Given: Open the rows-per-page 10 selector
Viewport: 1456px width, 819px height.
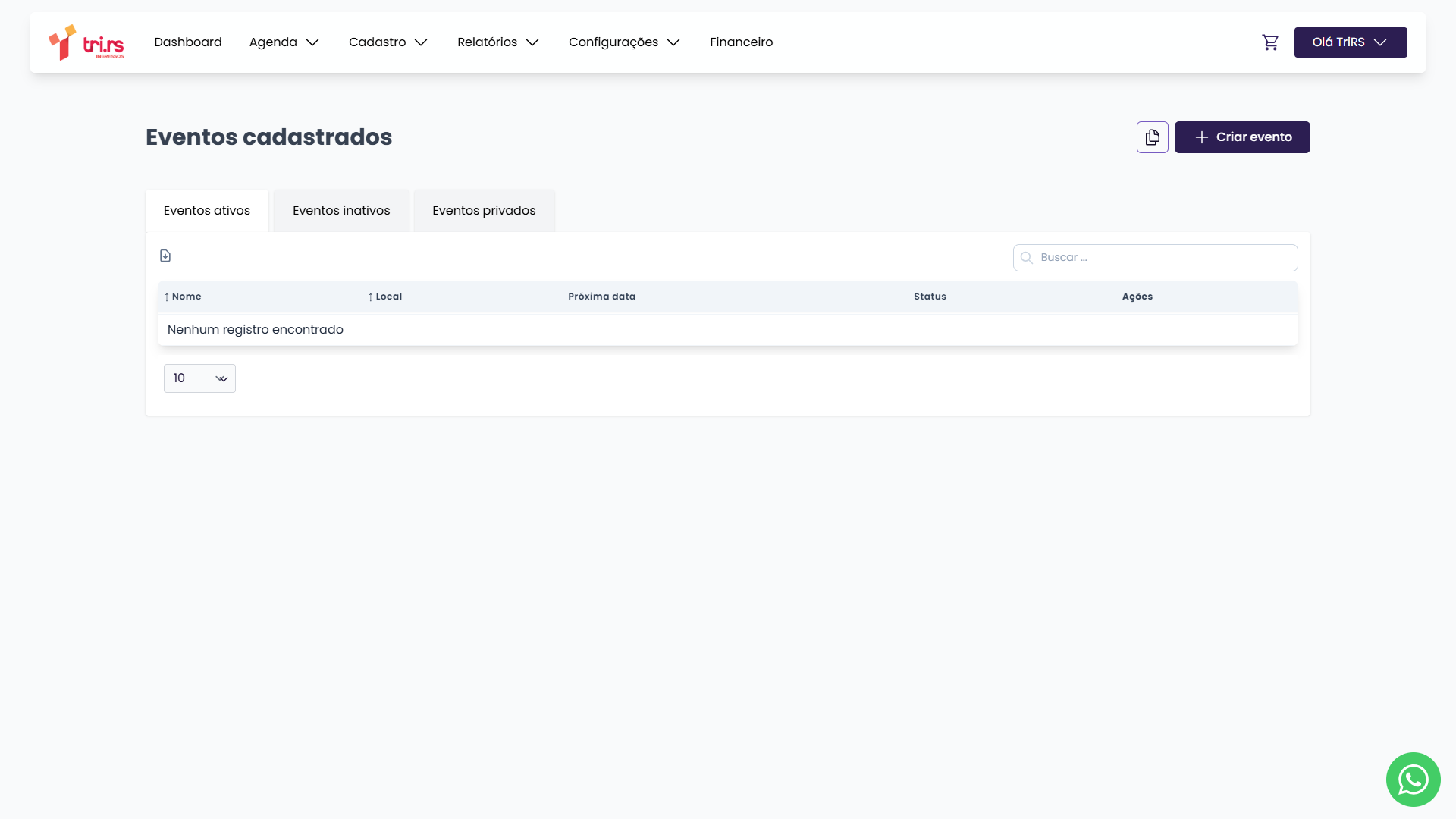Looking at the screenshot, I should (x=199, y=378).
